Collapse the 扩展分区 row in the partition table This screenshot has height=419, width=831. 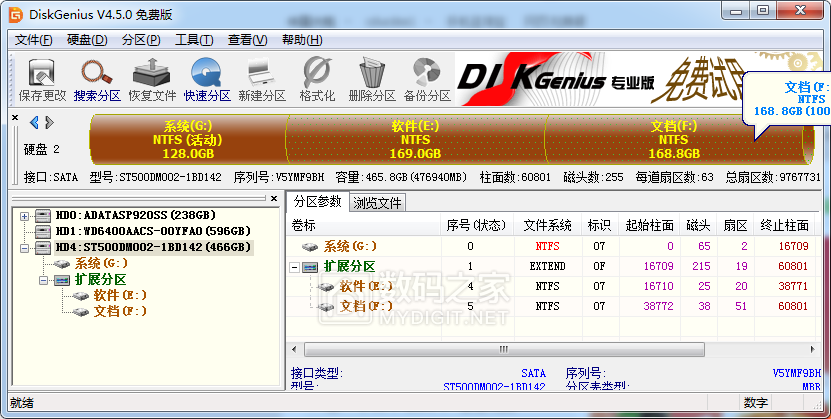[x=295, y=266]
